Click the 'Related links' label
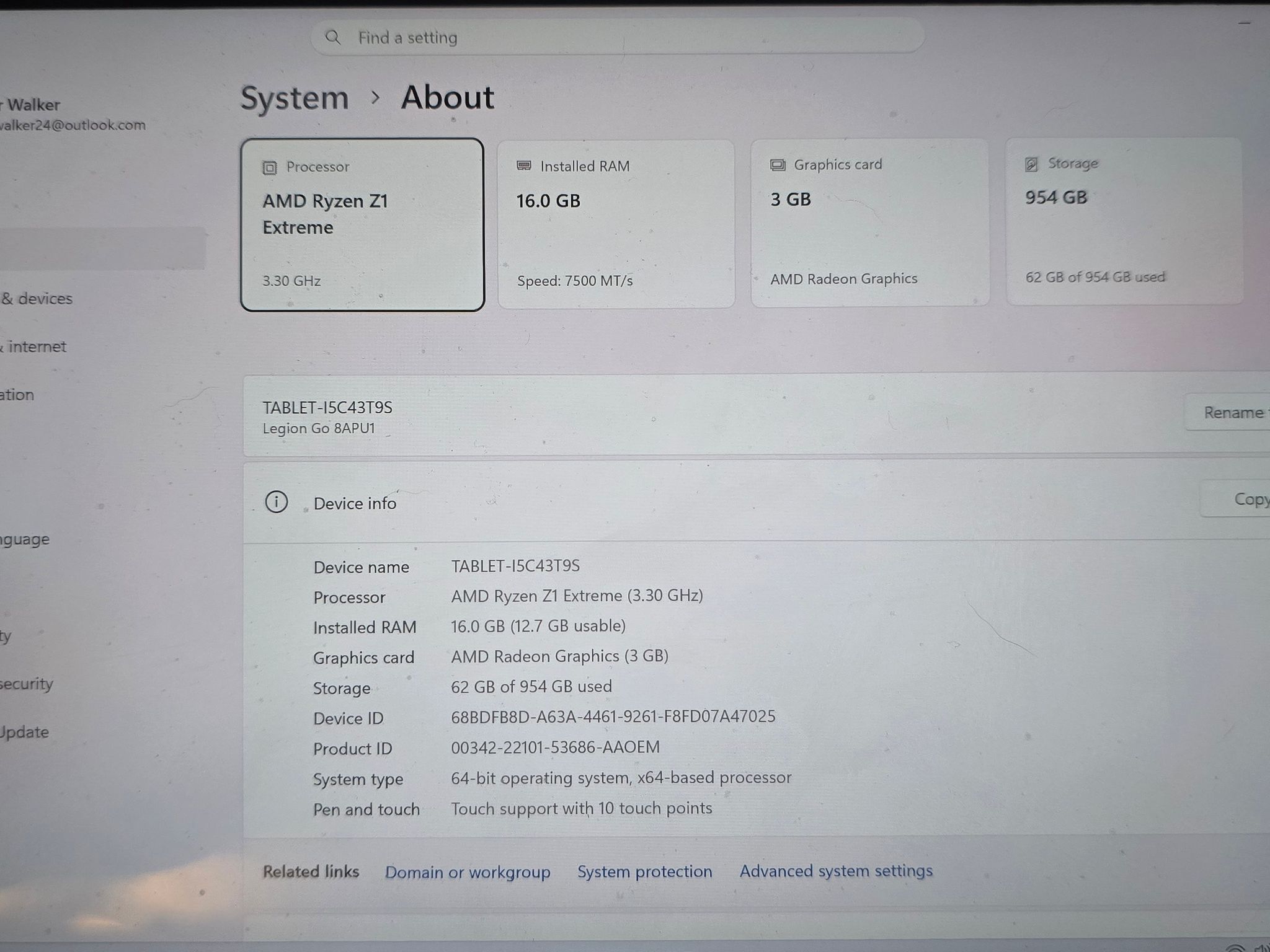The height and width of the screenshot is (952, 1270). pyautogui.click(x=311, y=872)
